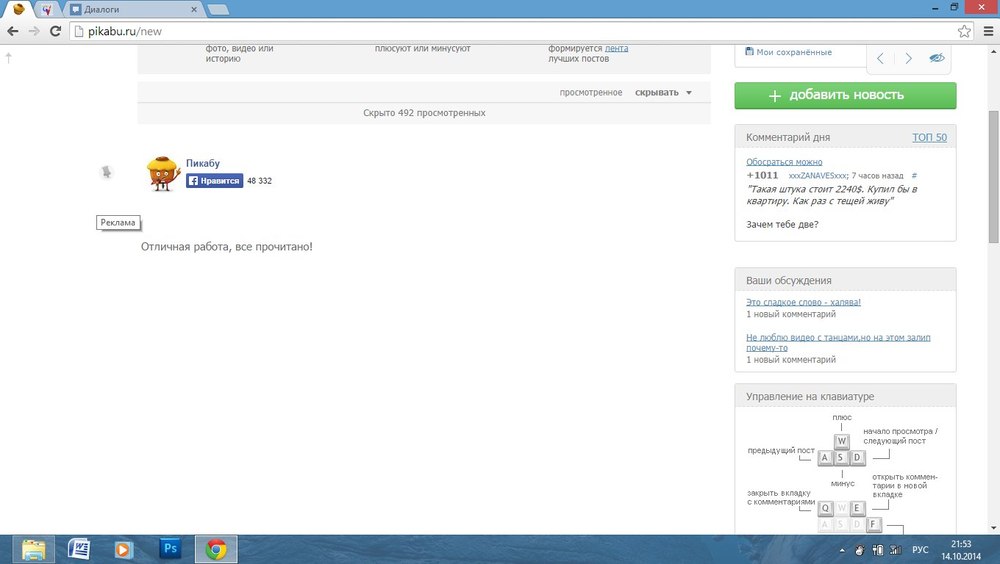Image resolution: width=1000 pixels, height=564 pixels.
Task: Click the browser Back arrow
Action: (12, 31)
